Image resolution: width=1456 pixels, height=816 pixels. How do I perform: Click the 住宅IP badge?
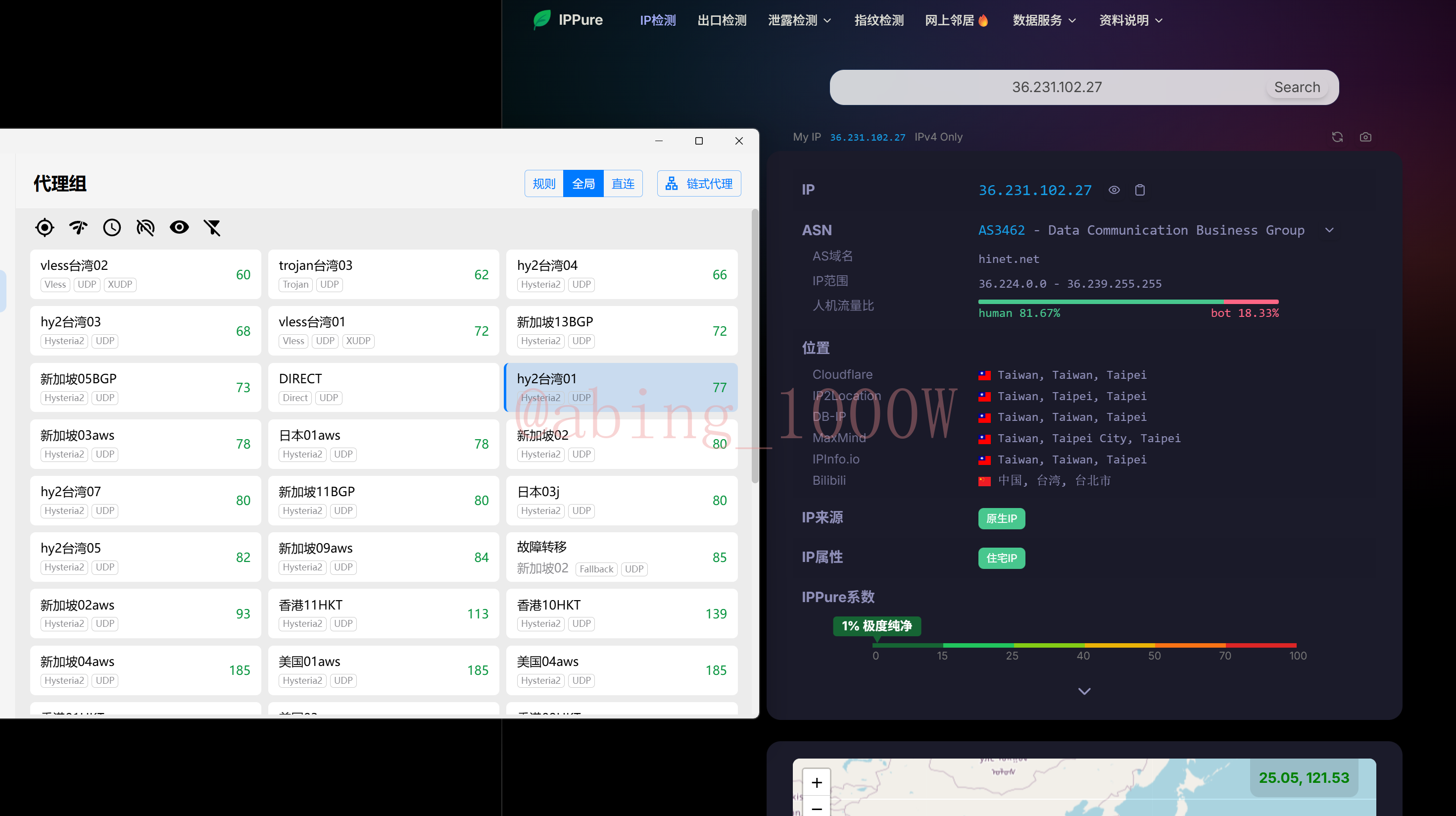click(x=1002, y=558)
